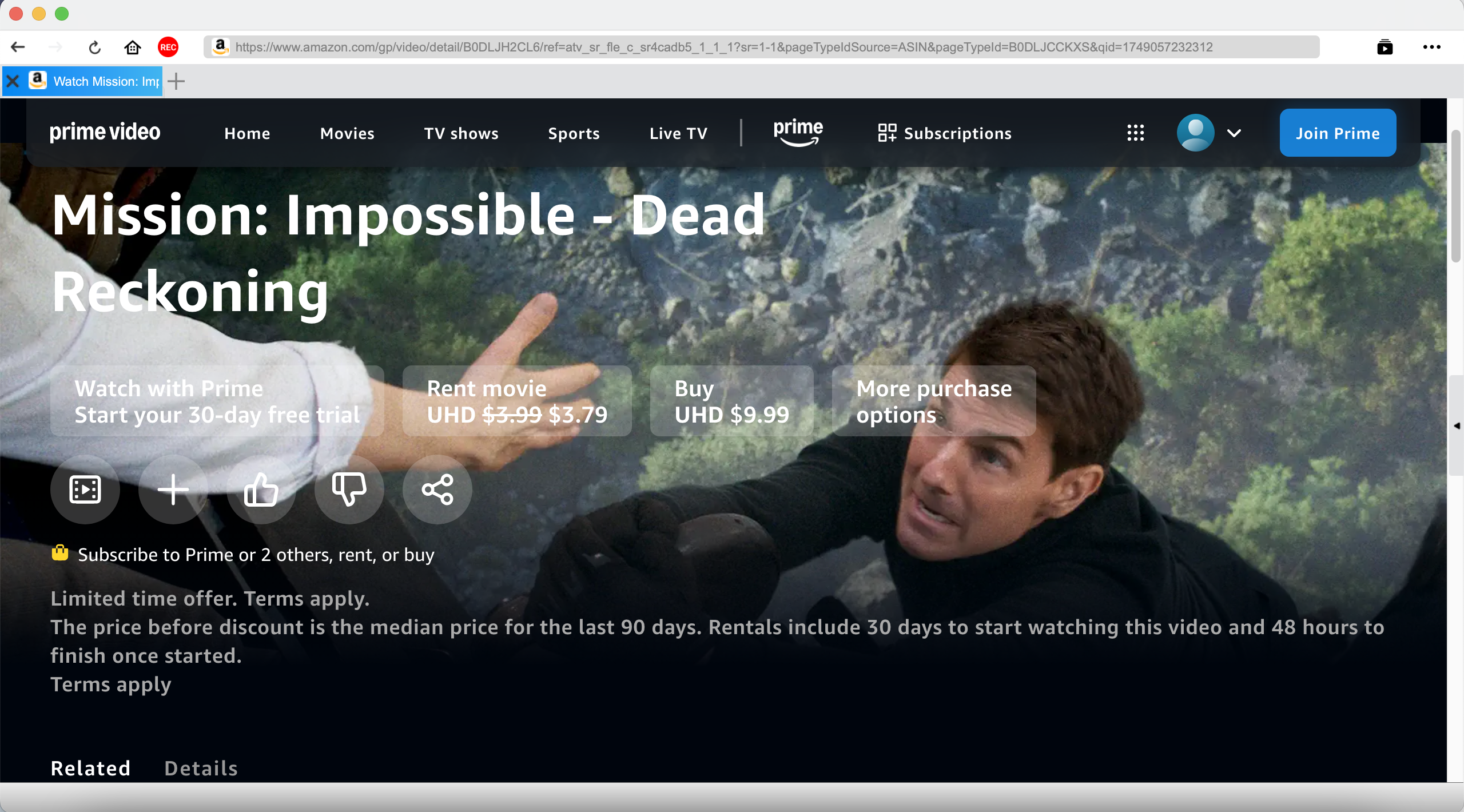Expand the side panel arrow handle
The height and width of the screenshot is (812, 1464).
tap(1457, 425)
